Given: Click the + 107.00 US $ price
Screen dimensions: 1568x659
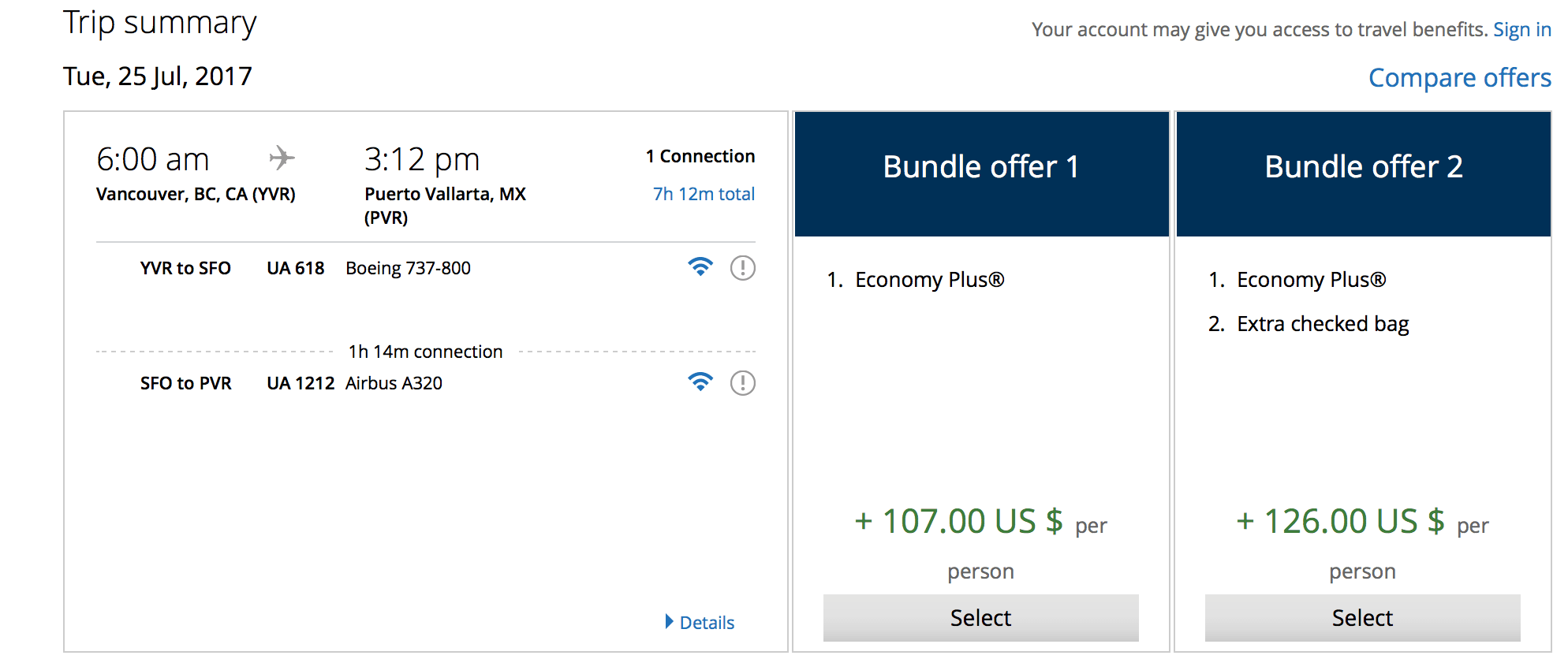Looking at the screenshot, I should click(x=958, y=522).
